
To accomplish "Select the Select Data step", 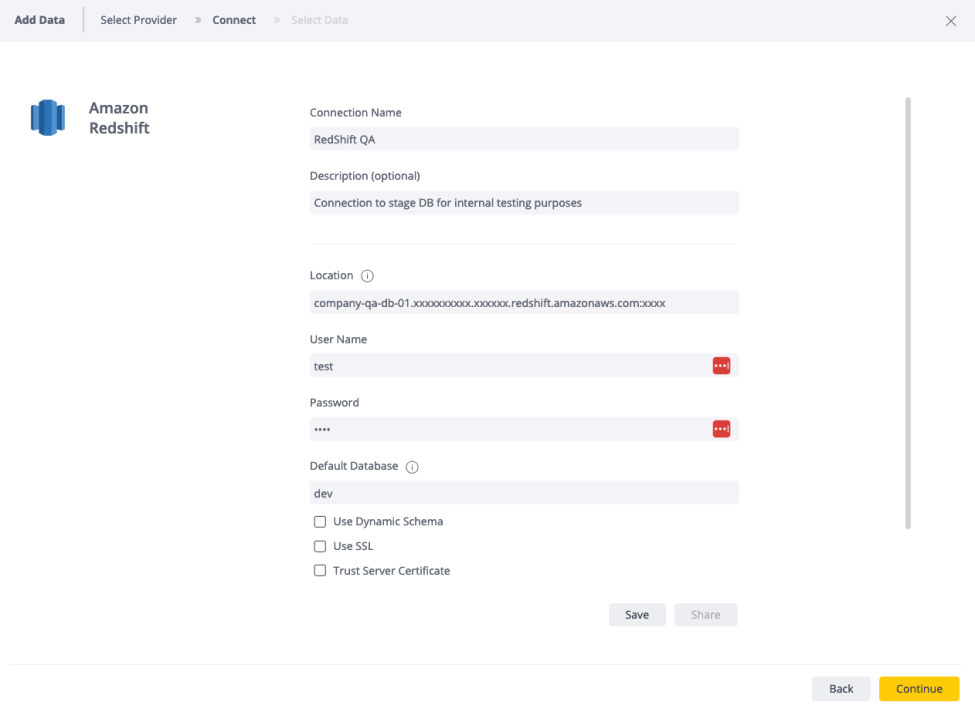I will [x=320, y=20].
